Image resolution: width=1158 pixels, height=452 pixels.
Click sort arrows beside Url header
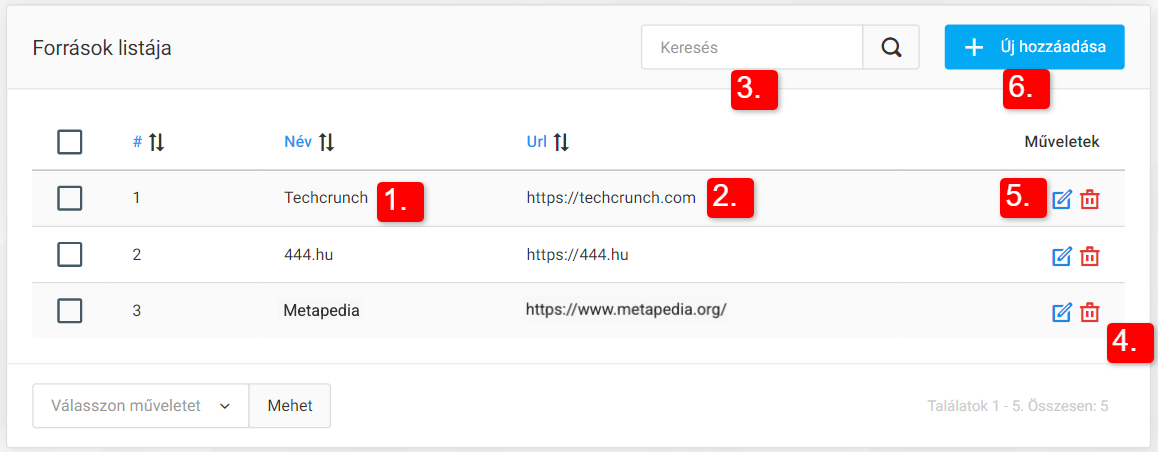tap(561, 142)
